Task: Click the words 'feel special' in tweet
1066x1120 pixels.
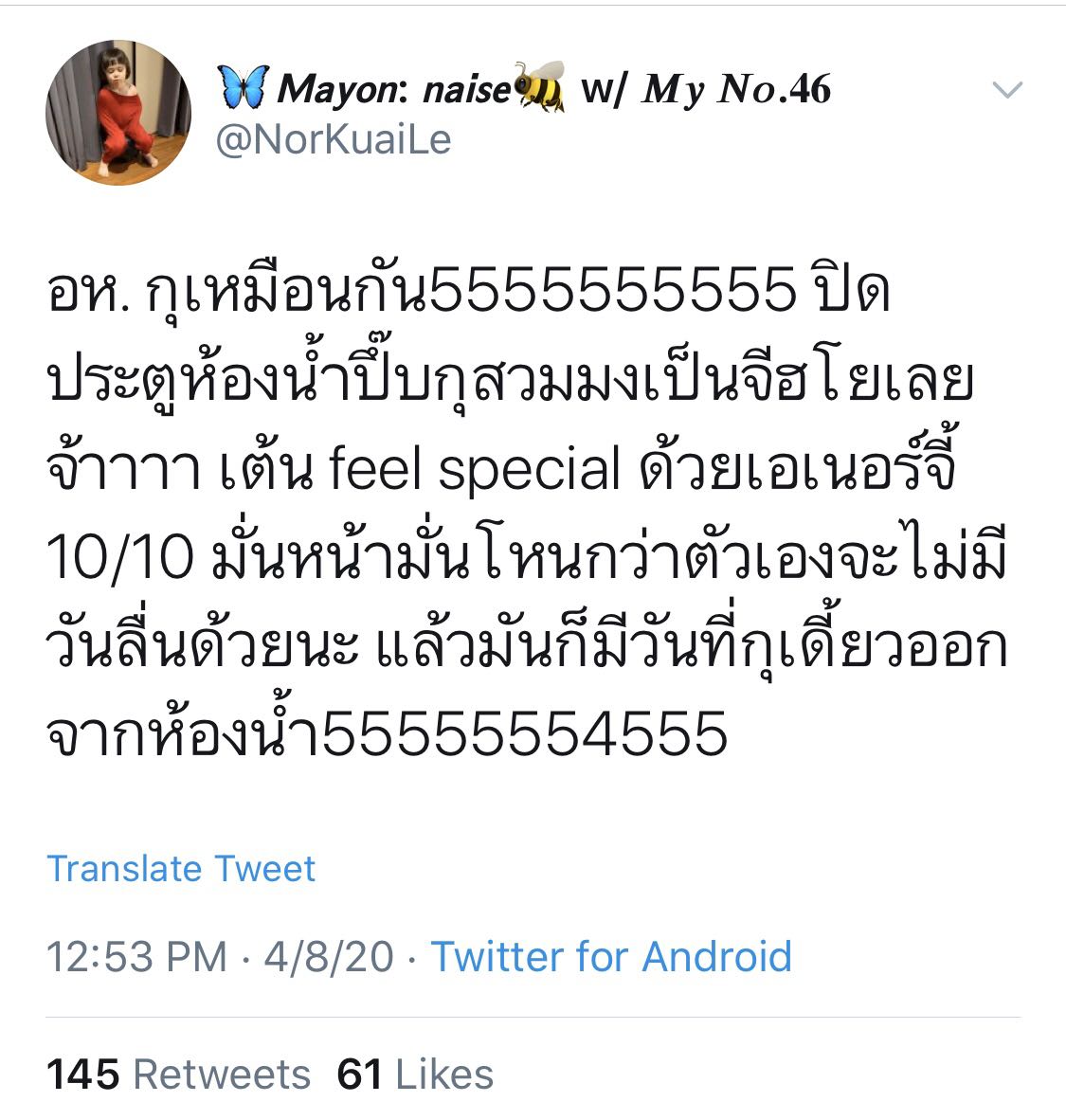Action: (475, 469)
